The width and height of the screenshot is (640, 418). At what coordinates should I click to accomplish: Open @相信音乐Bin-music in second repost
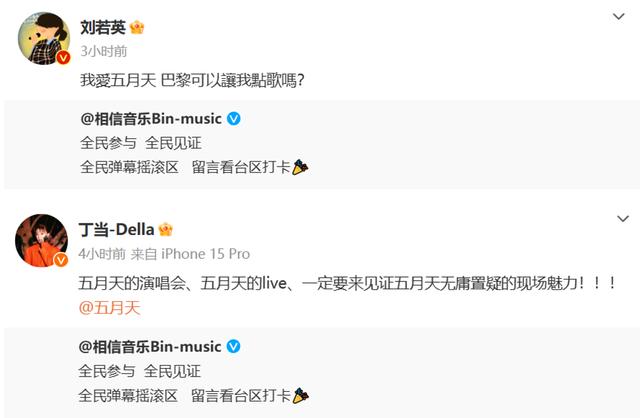click(150, 347)
